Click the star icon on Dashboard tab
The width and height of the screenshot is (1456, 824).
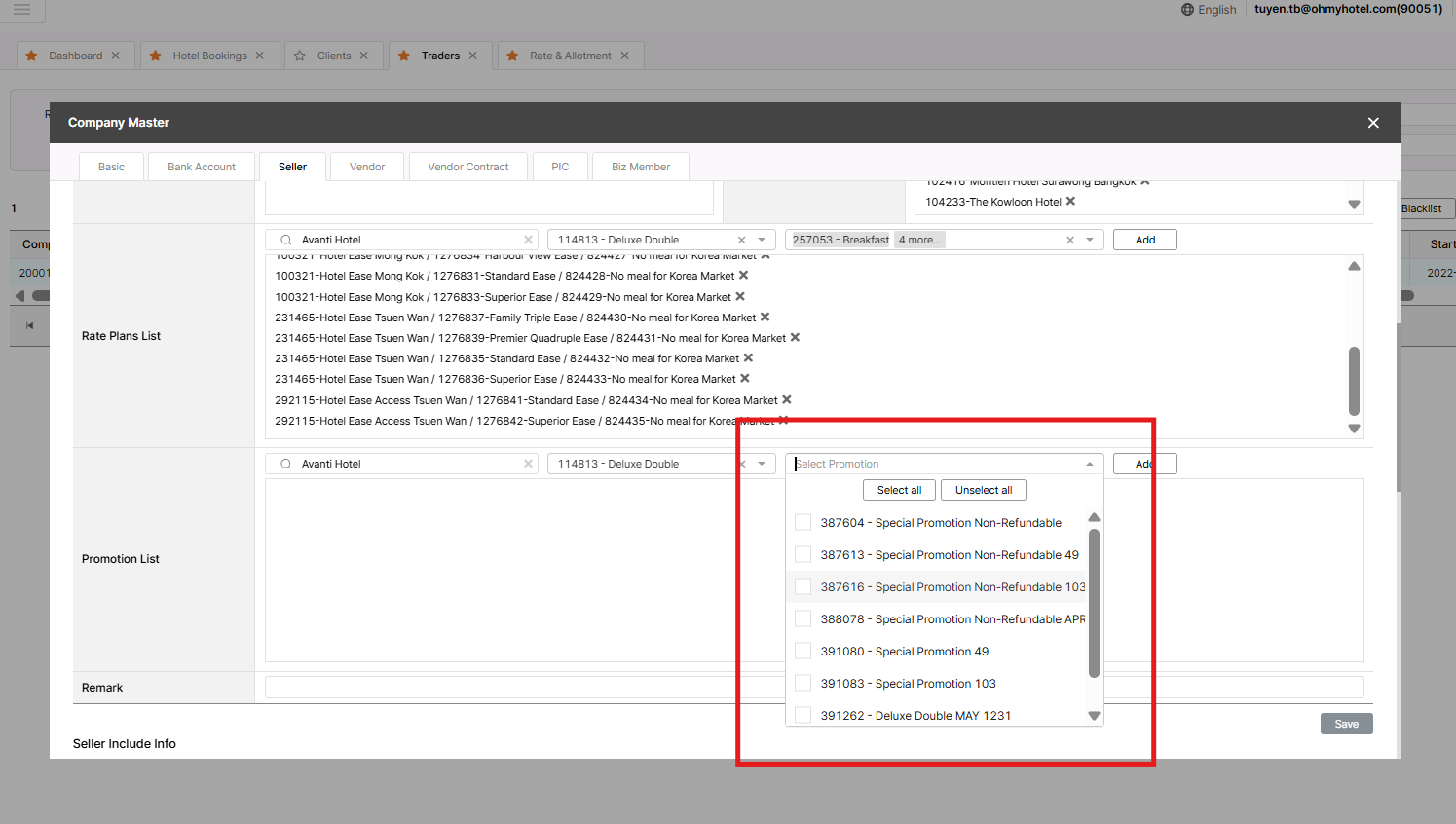[32, 56]
